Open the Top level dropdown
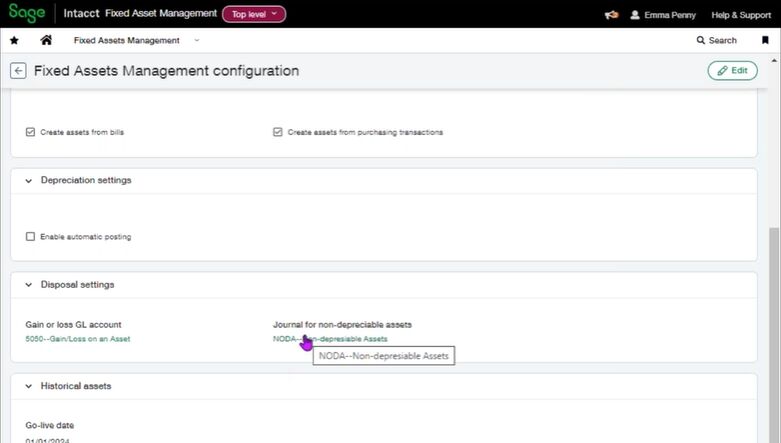The image size is (781, 443). (x=254, y=14)
